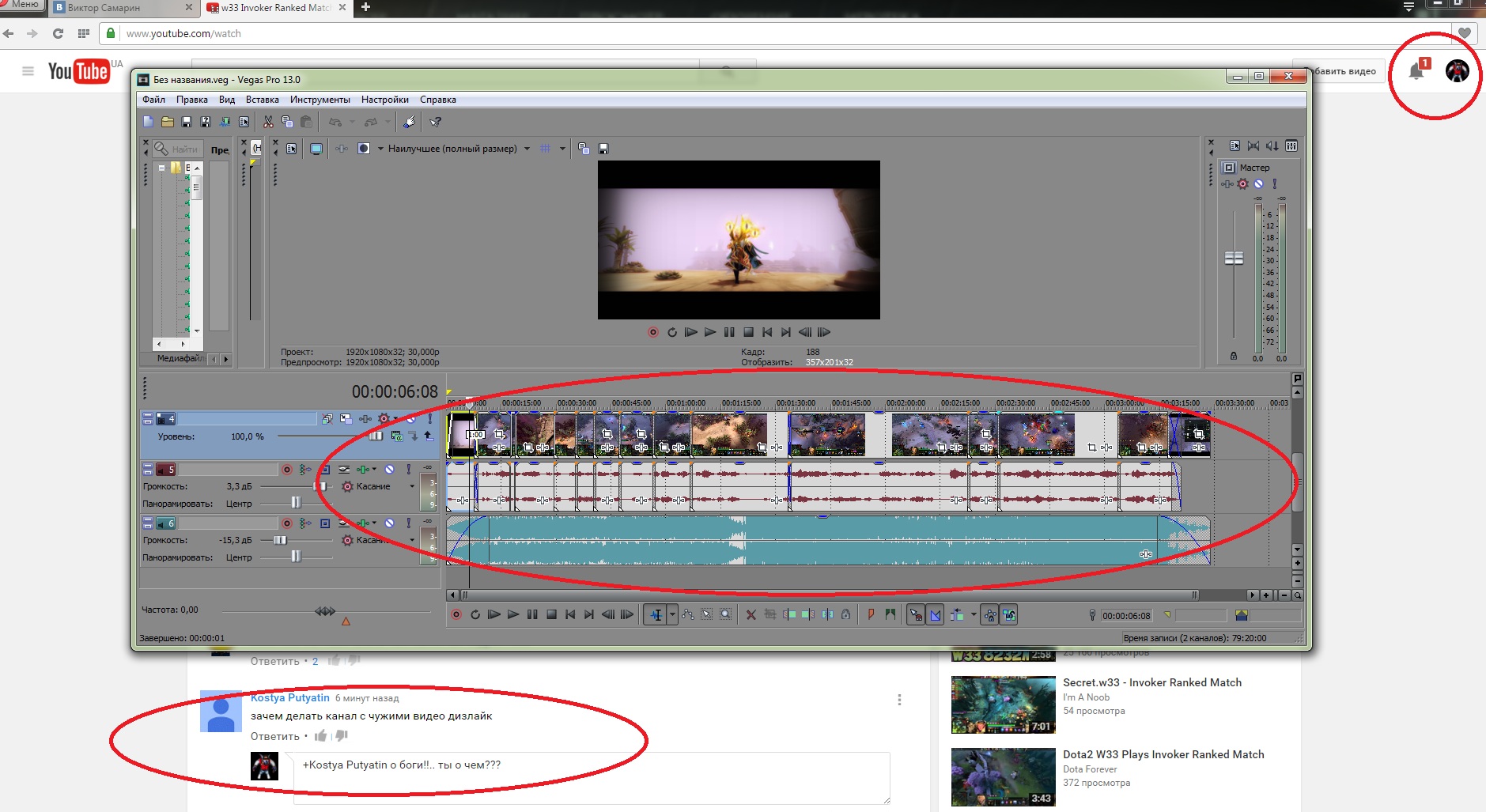Collapse the media tree root folder
The height and width of the screenshot is (812, 1486).
161,168
